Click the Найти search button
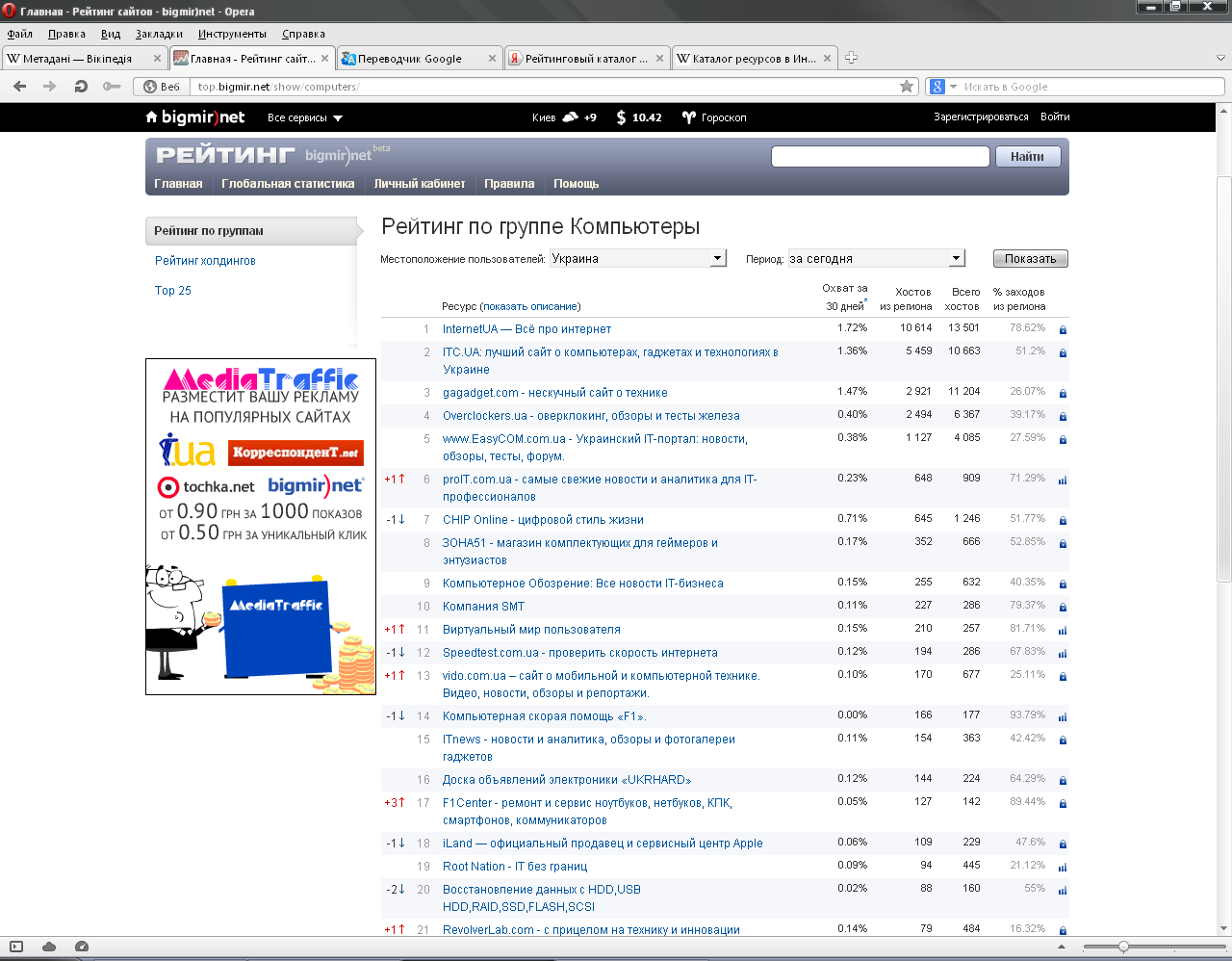1232x961 pixels. pyautogui.click(x=1027, y=157)
